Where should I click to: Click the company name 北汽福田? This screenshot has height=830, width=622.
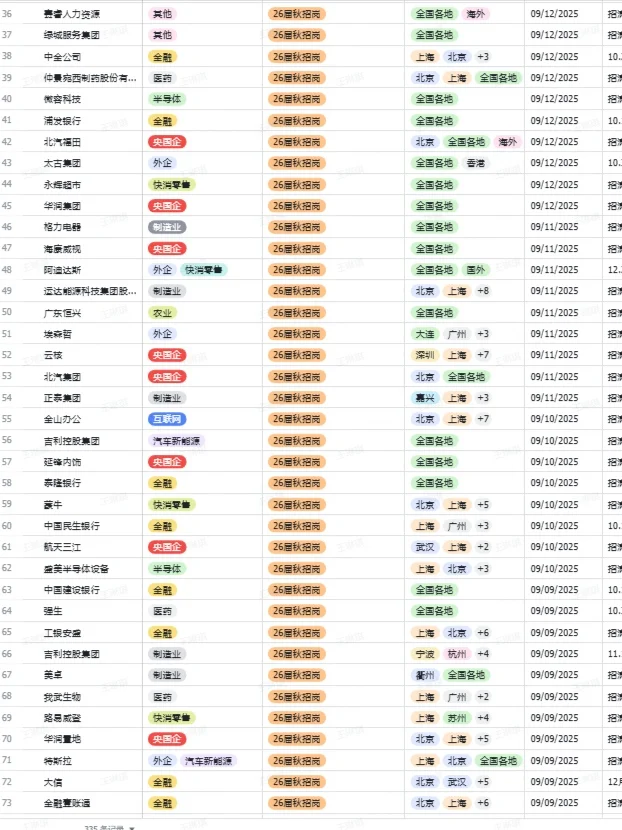tap(62, 142)
